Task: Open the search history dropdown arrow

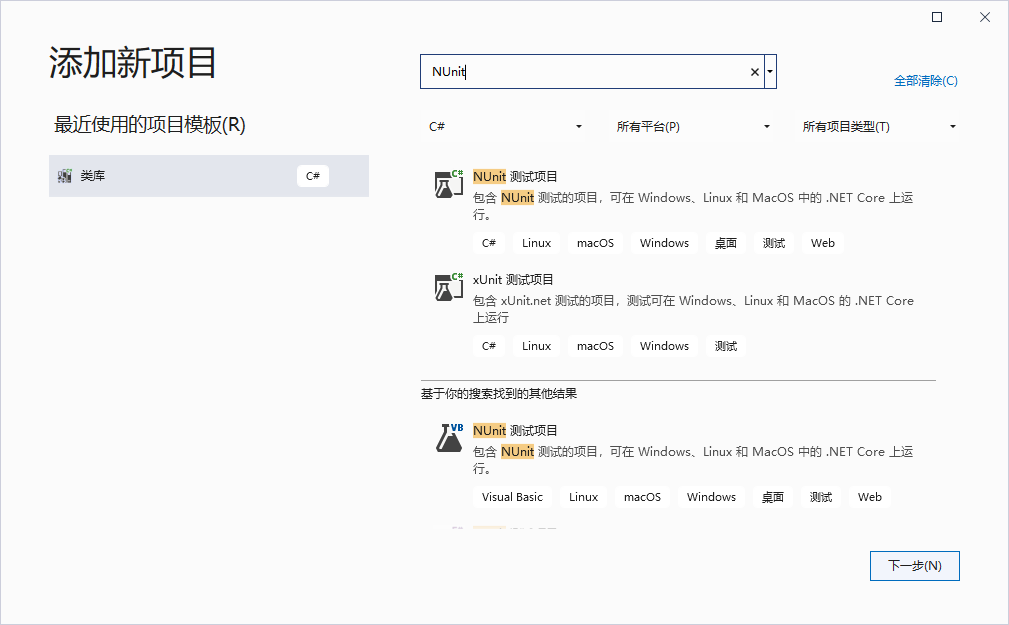Action: [770, 71]
